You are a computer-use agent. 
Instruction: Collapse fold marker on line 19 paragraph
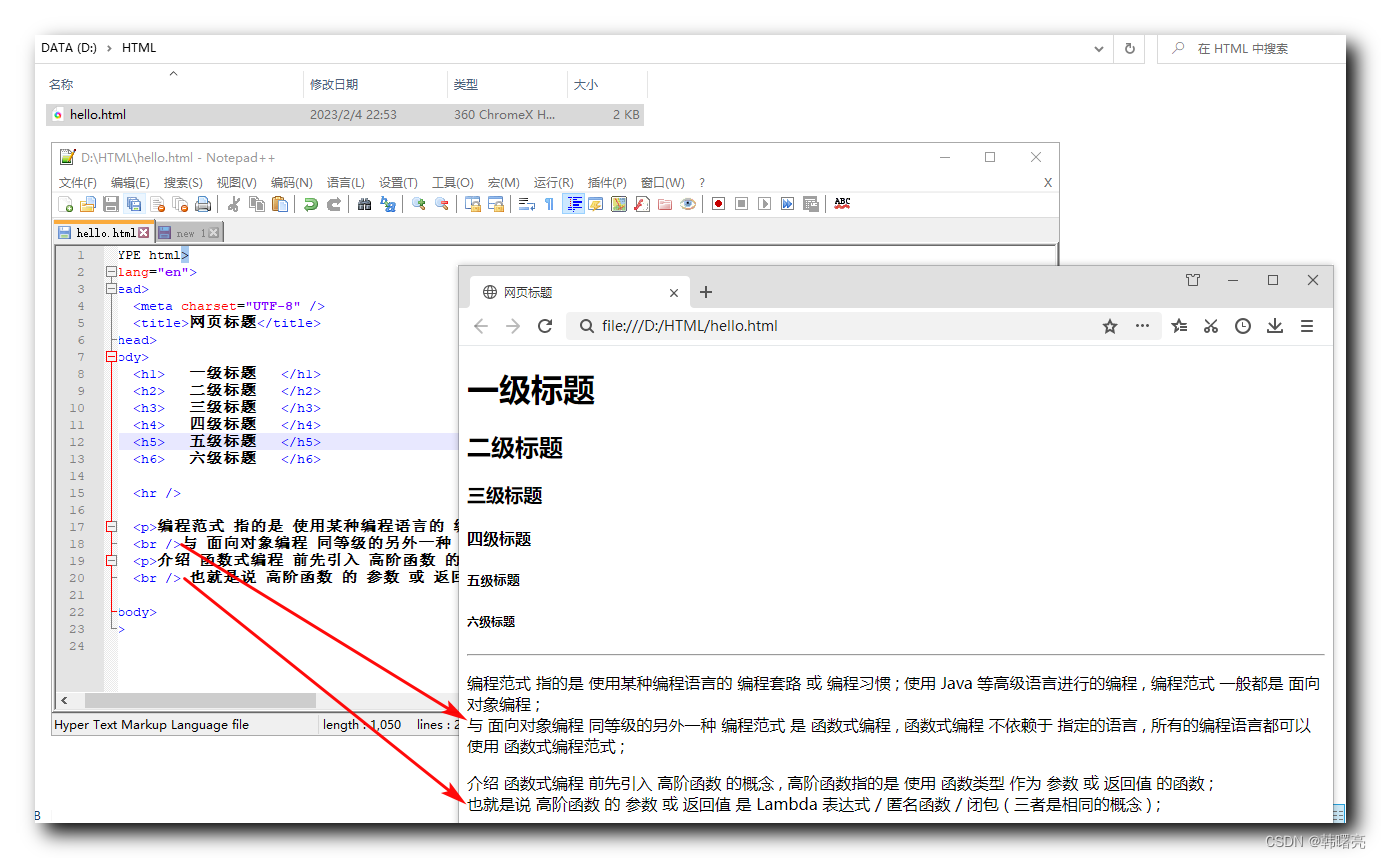[x=111, y=561]
